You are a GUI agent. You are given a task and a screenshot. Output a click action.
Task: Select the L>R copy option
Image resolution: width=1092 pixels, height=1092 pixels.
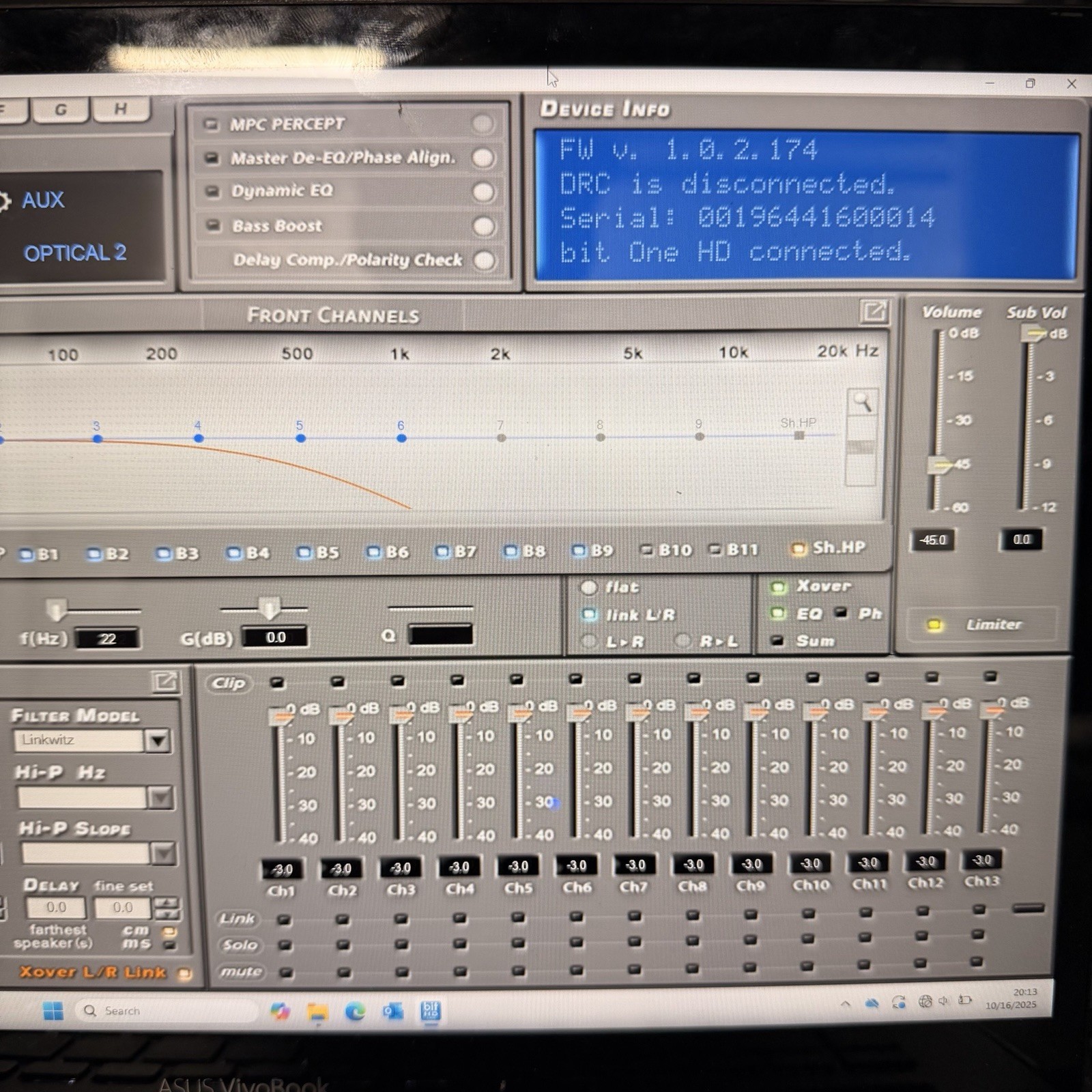tap(588, 642)
